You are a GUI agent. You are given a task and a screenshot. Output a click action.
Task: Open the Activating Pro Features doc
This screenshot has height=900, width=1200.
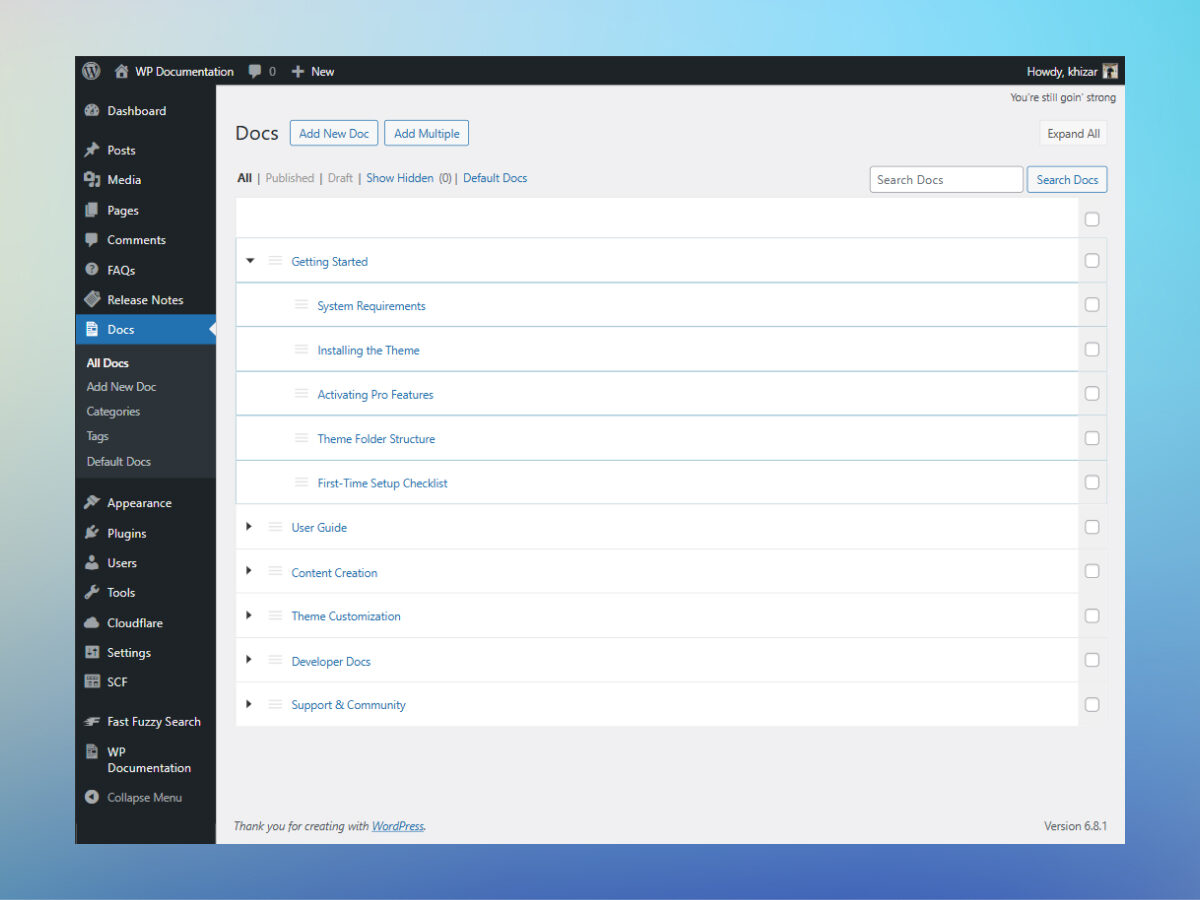click(375, 395)
